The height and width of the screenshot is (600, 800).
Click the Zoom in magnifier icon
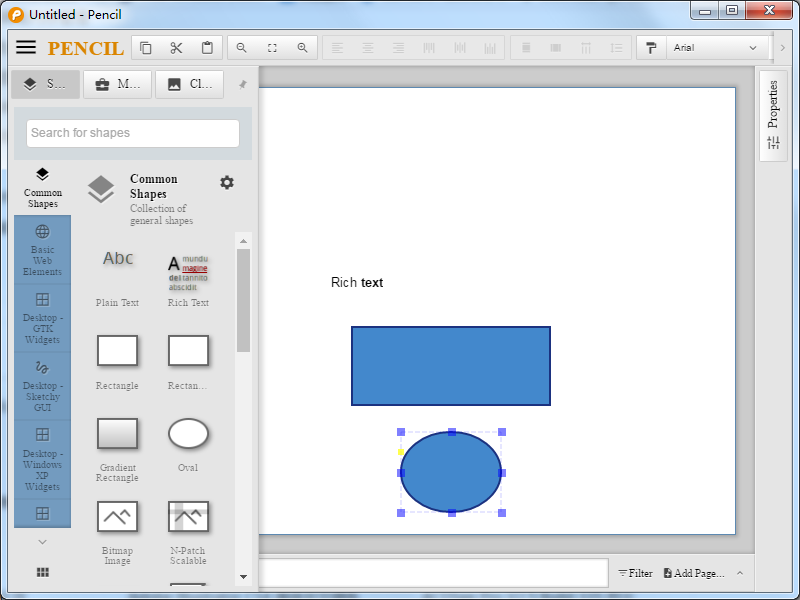click(302, 48)
